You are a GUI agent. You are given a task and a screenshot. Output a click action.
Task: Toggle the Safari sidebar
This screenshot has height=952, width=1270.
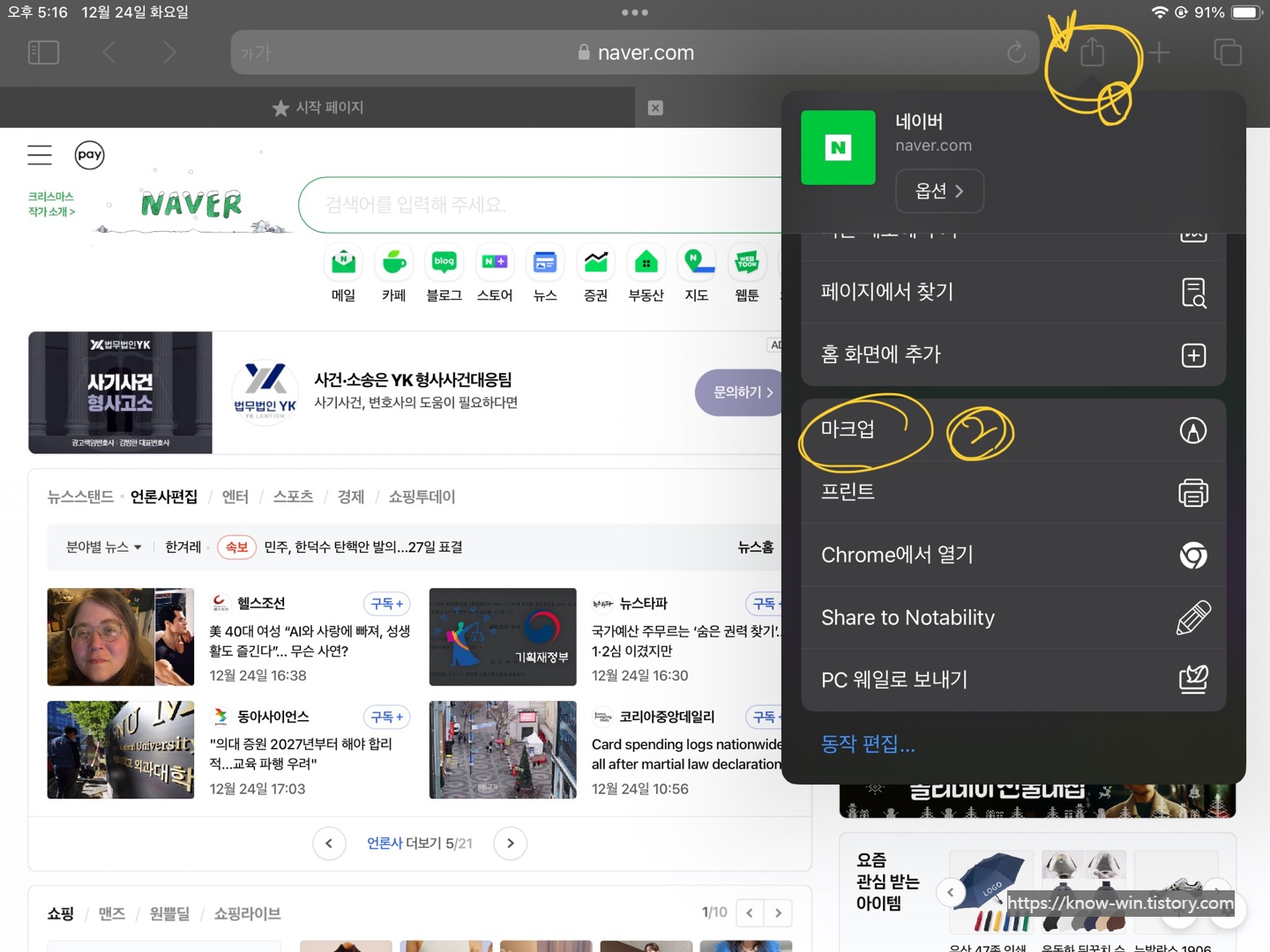click(x=43, y=53)
